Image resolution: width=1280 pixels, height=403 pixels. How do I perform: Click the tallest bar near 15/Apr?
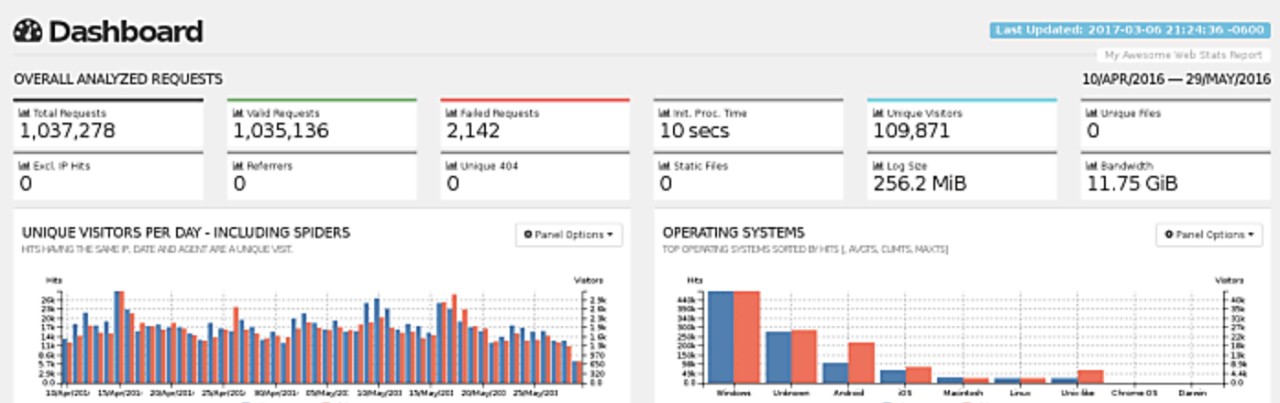[119, 337]
